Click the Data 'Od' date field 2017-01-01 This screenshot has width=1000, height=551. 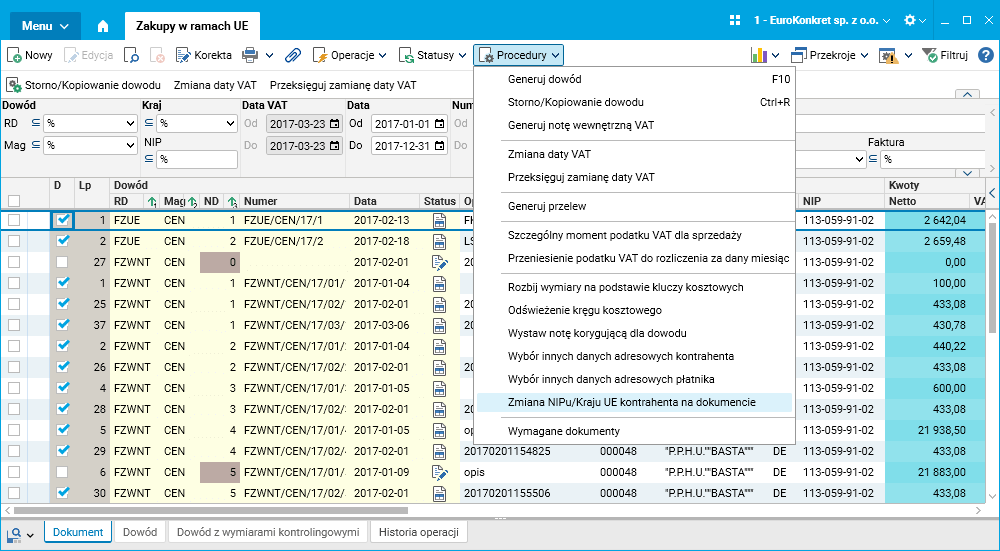point(403,124)
